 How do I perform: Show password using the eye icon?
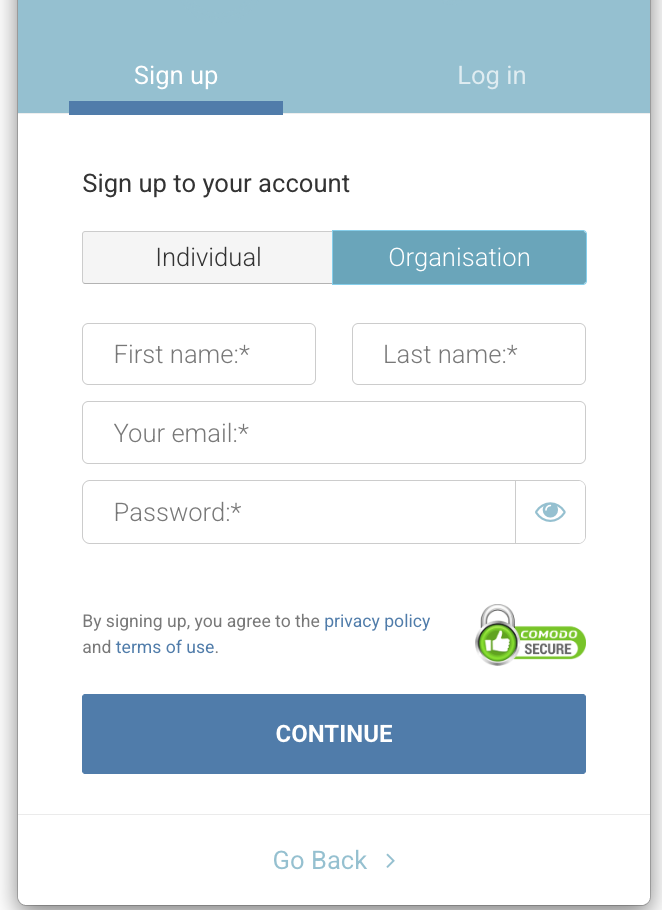550,512
